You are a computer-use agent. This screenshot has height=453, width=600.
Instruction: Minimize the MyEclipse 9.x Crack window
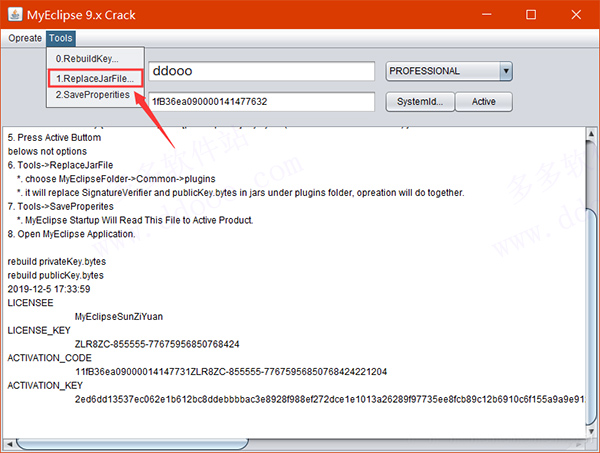tap(487, 15)
